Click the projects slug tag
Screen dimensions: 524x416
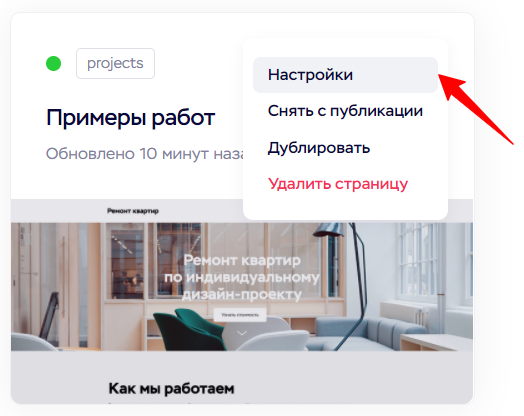[115, 63]
